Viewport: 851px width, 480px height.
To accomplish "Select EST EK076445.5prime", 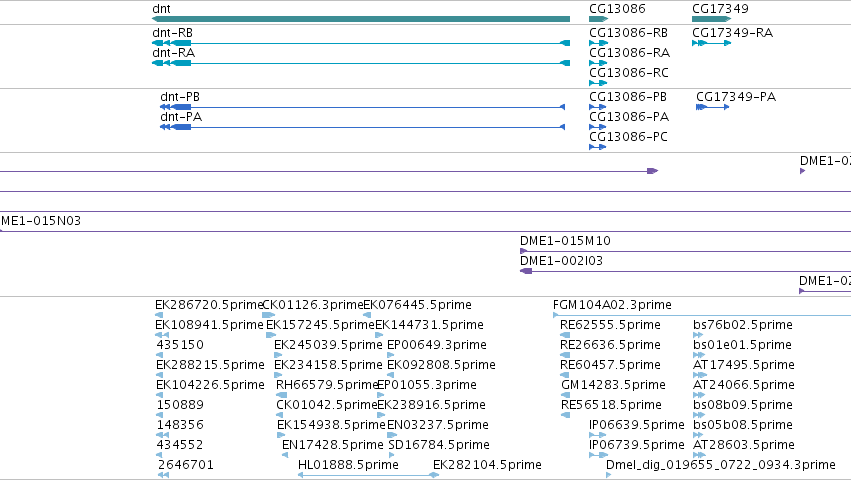I will (x=417, y=305).
